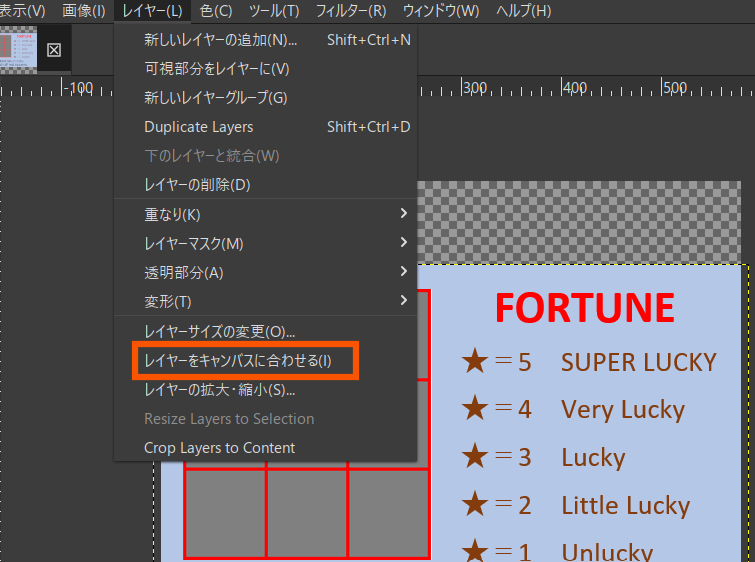The width and height of the screenshot is (755, 562).
Task: Open the 色(C) menu in menu bar
Action: (215, 11)
